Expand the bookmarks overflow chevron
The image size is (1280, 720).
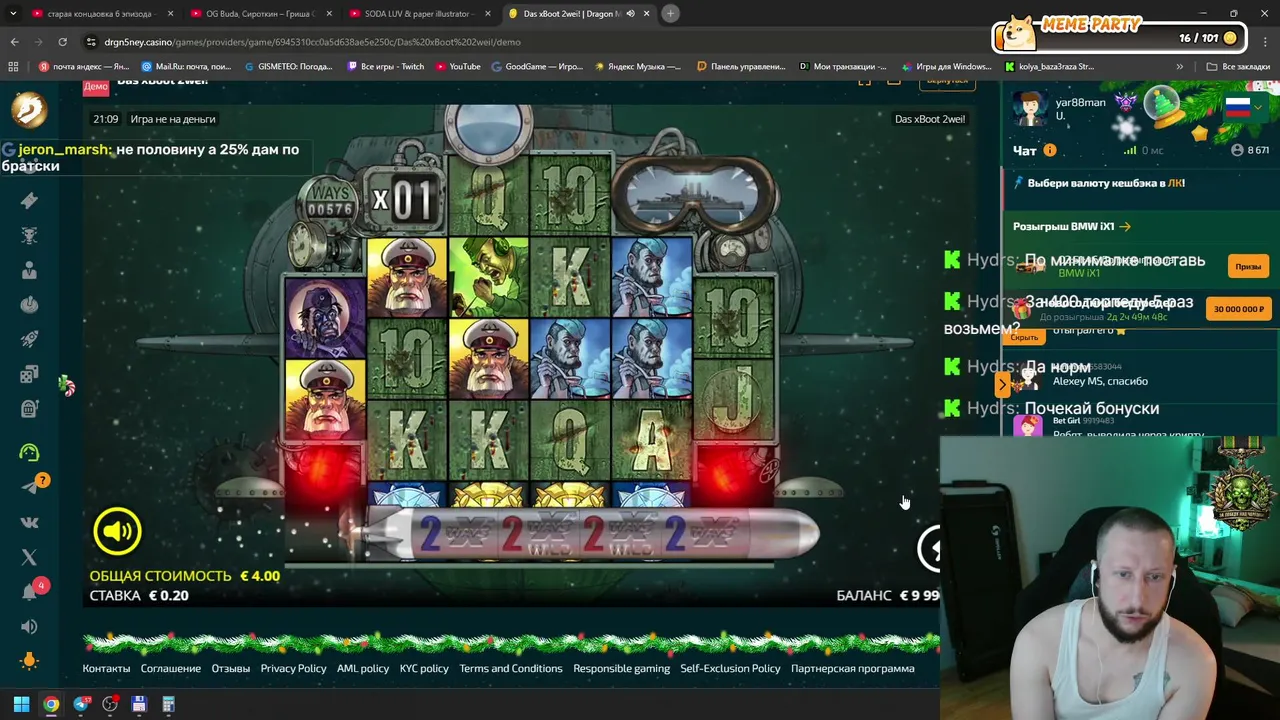point(1179,67)
